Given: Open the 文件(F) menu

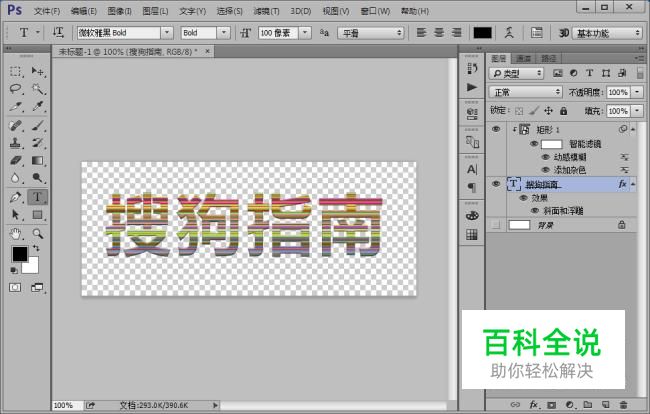Looking at the screenshot, I should pos(47,11).
